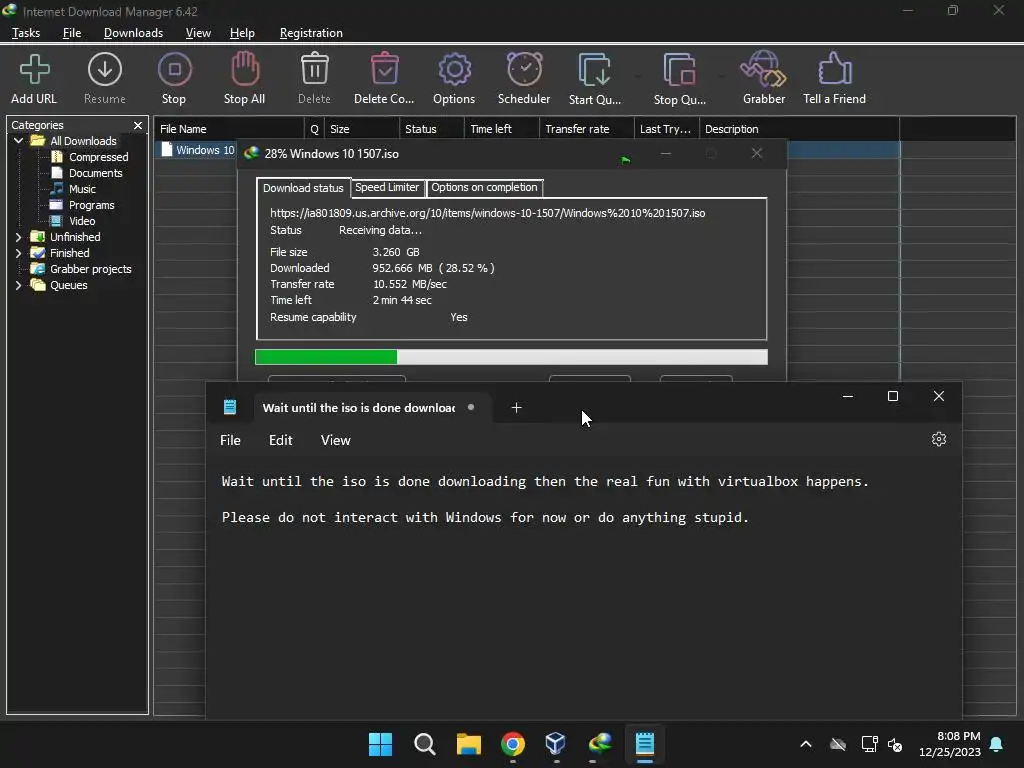This screenshot has width=1024, height=768.
Task: Select the All Downloads folder
Action: coord(76,141)
